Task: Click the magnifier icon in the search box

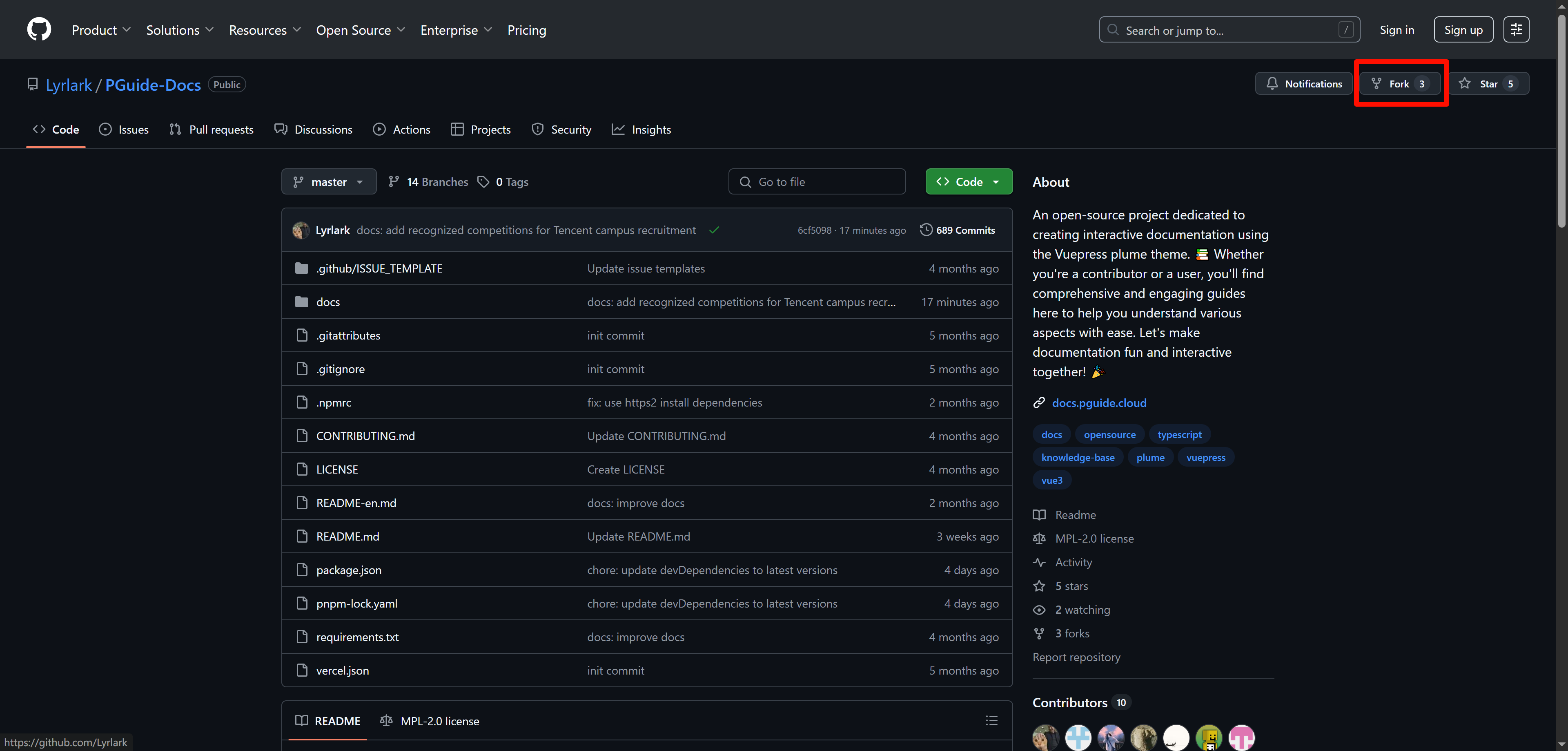Action: click(1113, 30)
